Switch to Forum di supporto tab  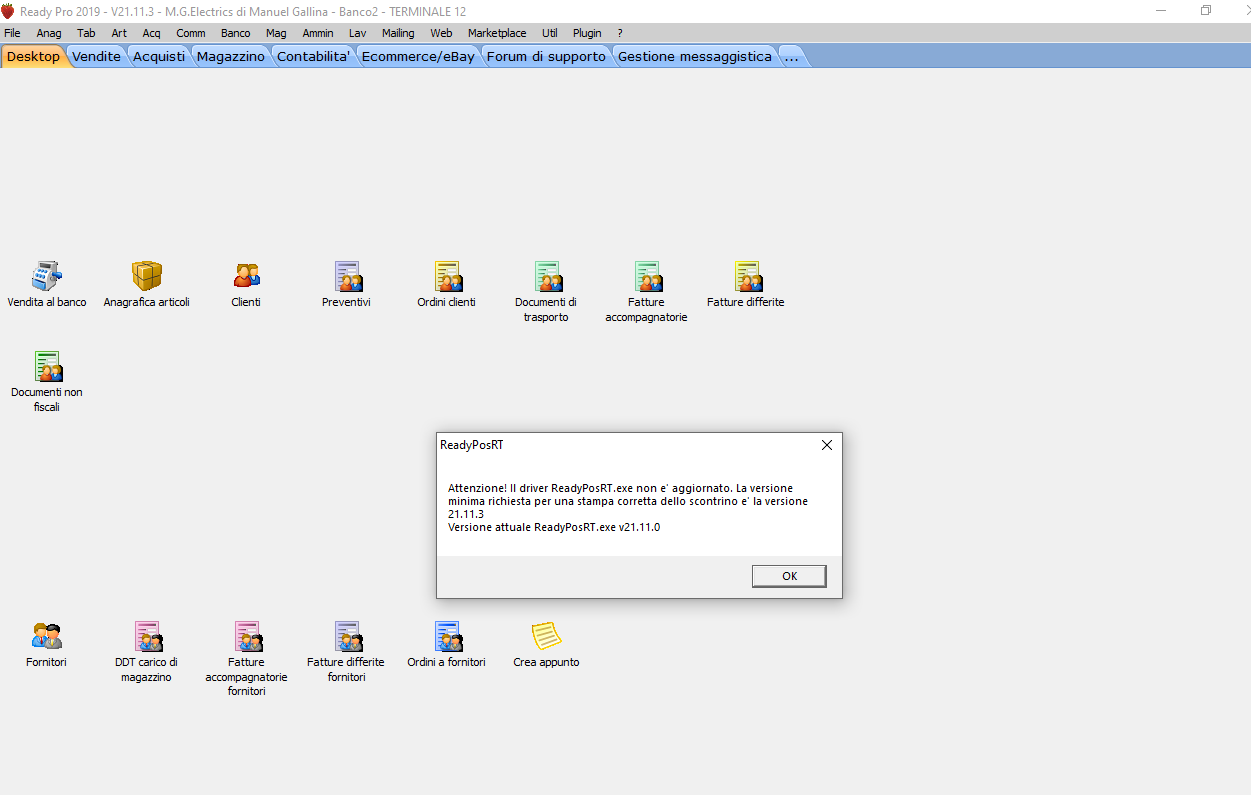[x=546, y=56]
